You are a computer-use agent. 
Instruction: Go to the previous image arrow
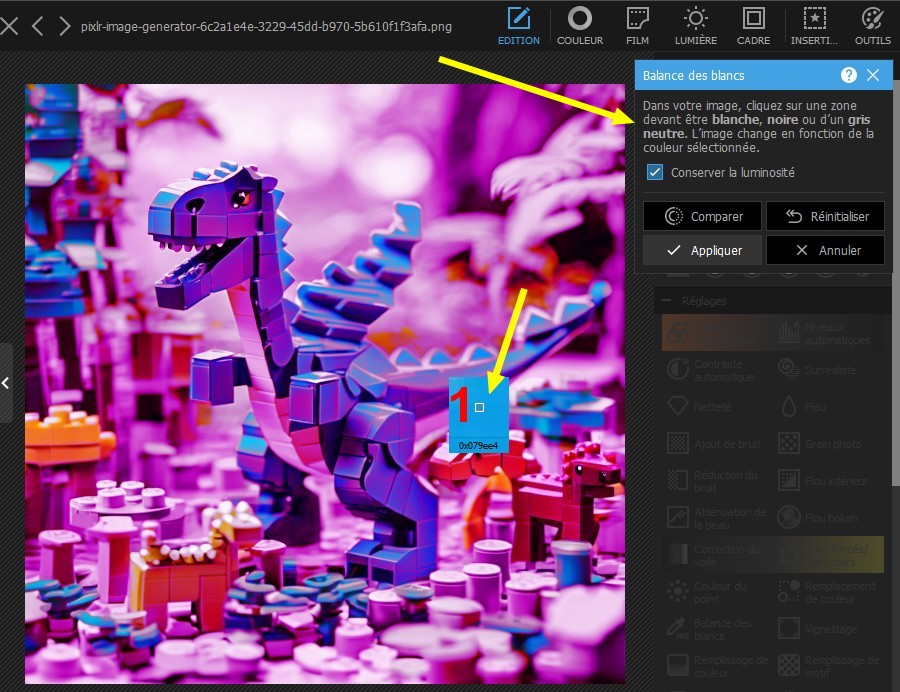pyautogui.click(x=37, y=26)
